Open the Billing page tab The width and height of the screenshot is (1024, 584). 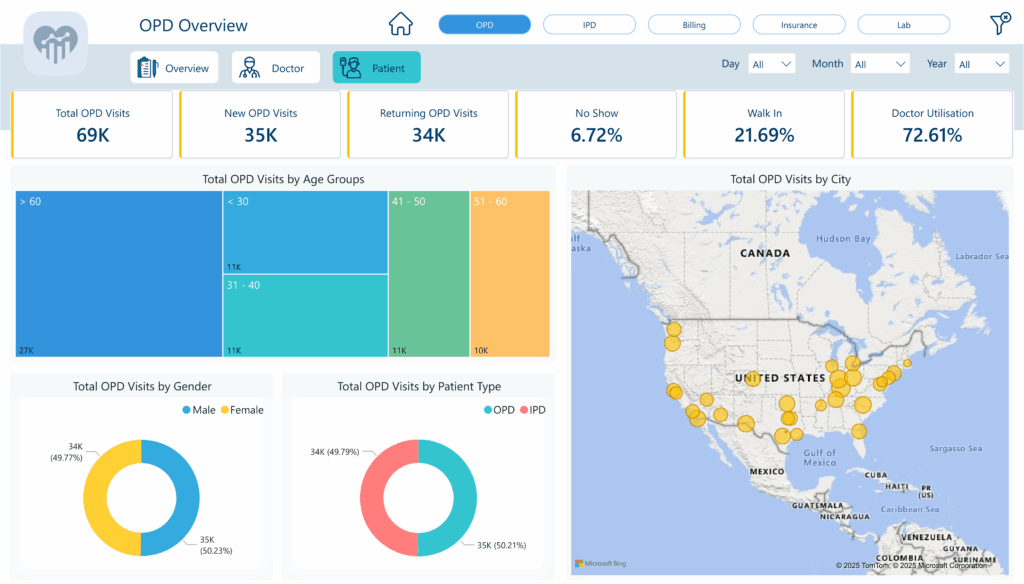(694, 24)
